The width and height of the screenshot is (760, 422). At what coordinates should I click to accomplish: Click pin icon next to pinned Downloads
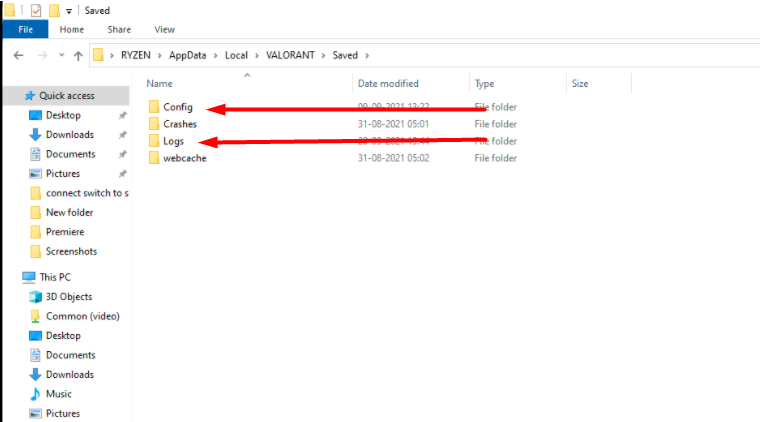point(123,135)
